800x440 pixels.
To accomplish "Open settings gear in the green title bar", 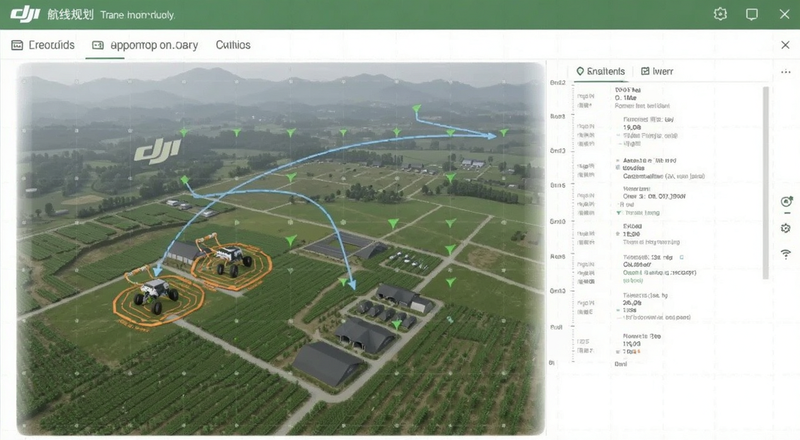I will point(720,14).
